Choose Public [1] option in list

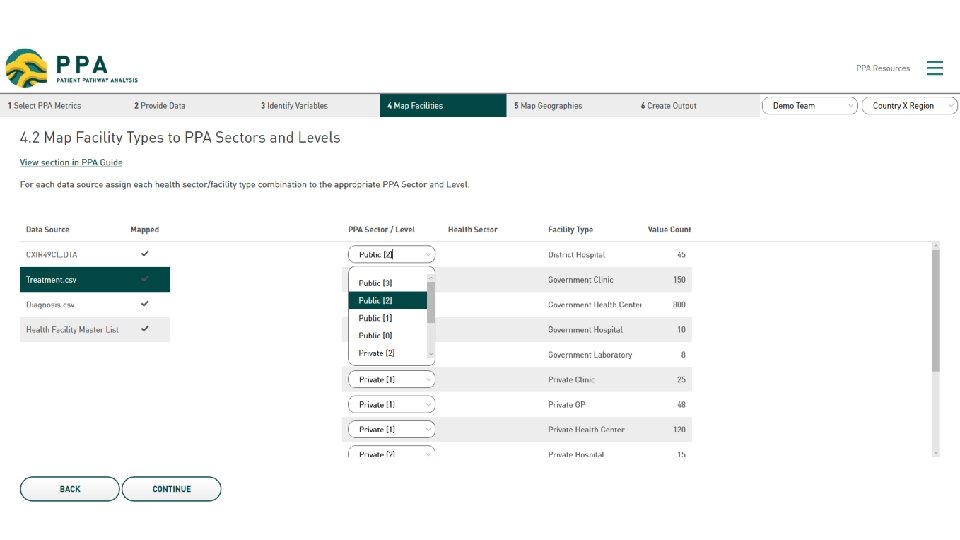(388, 318)
